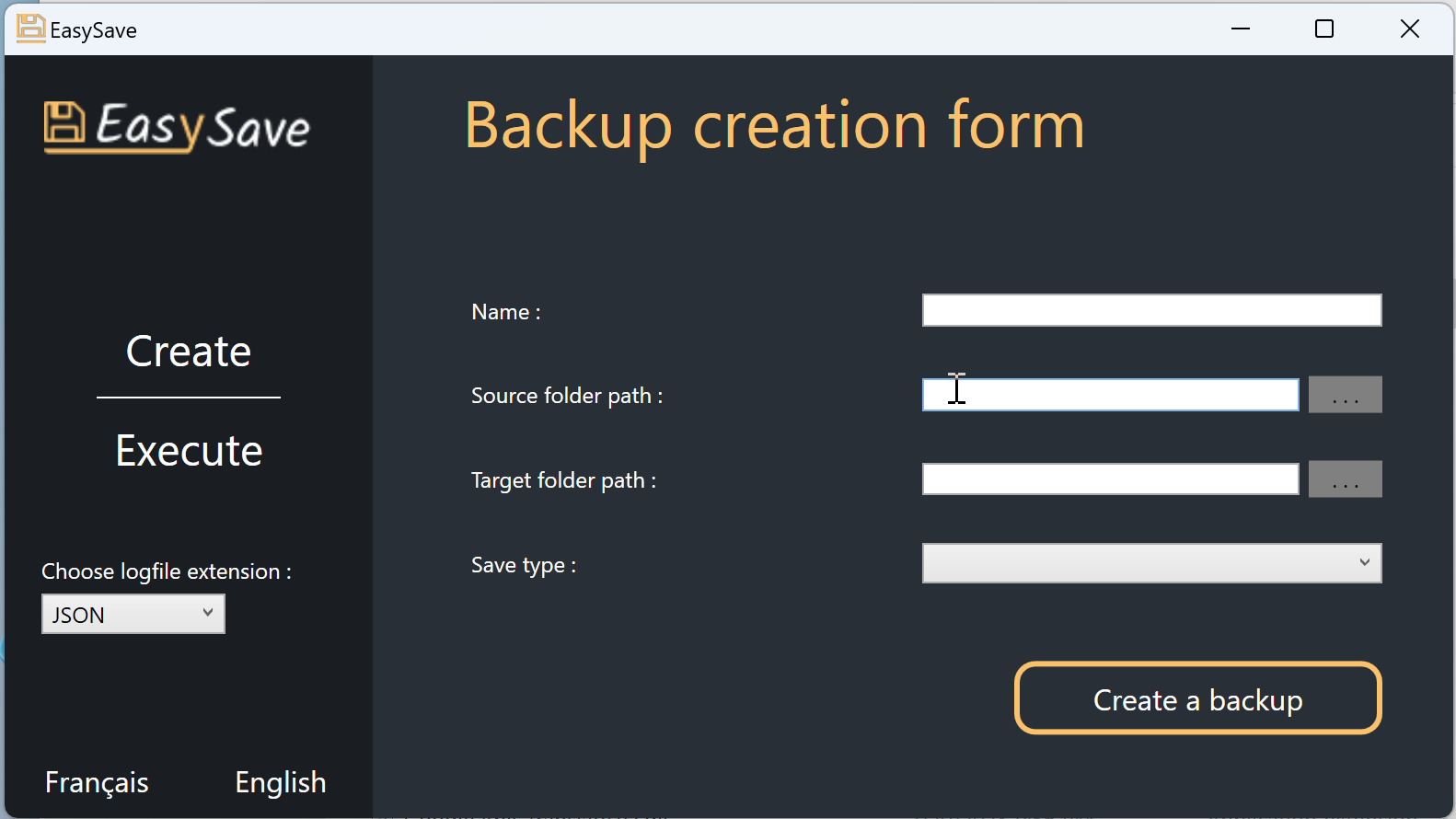Open the logfile extension JSON dropdown

tap(133, 614)
